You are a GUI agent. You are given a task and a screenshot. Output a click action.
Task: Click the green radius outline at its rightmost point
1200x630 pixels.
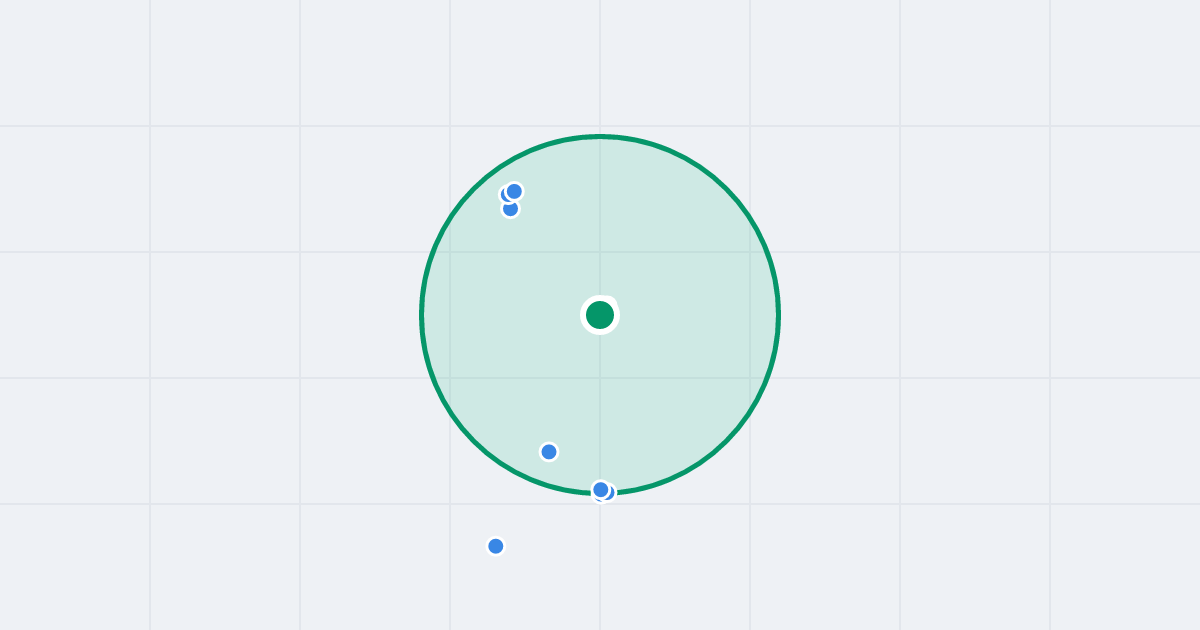pyautogui.click(x=778, y=315)
